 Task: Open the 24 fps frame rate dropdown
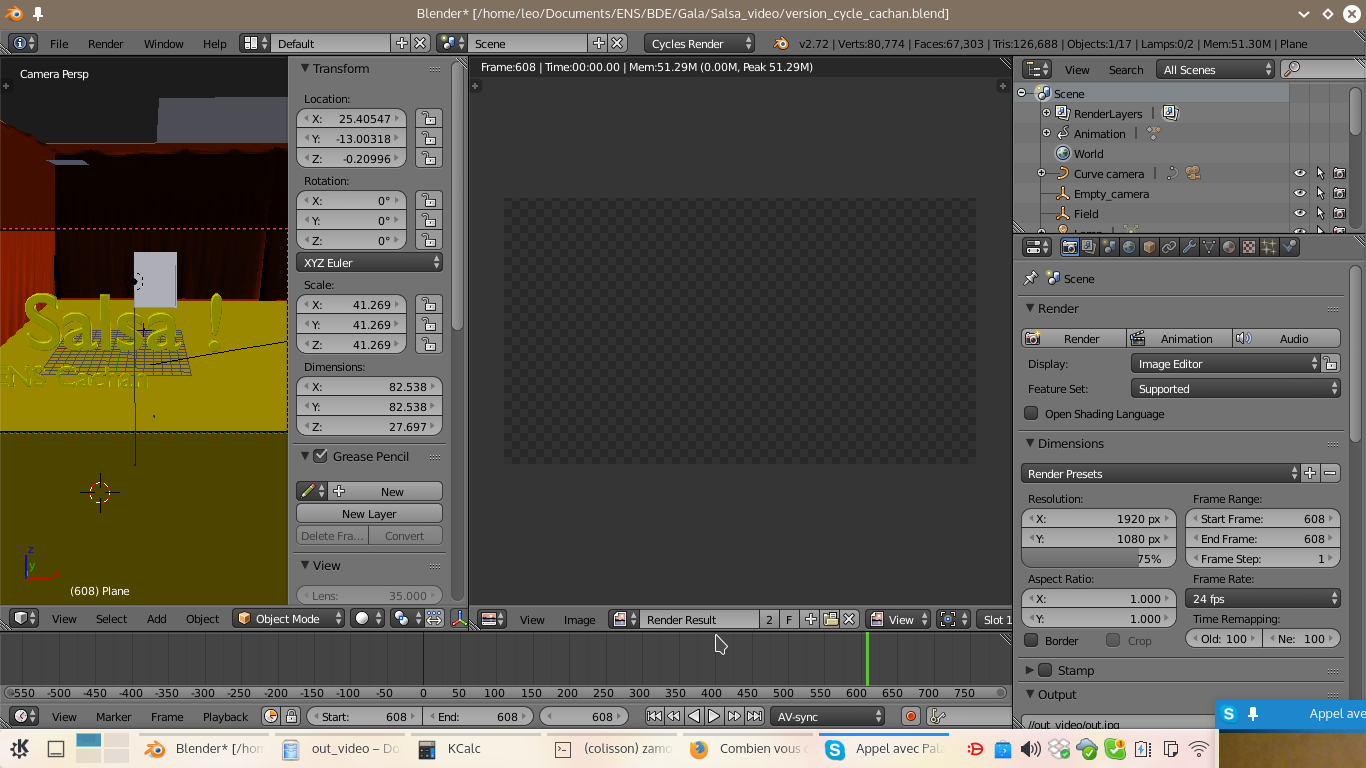(x=1263, y=599)
